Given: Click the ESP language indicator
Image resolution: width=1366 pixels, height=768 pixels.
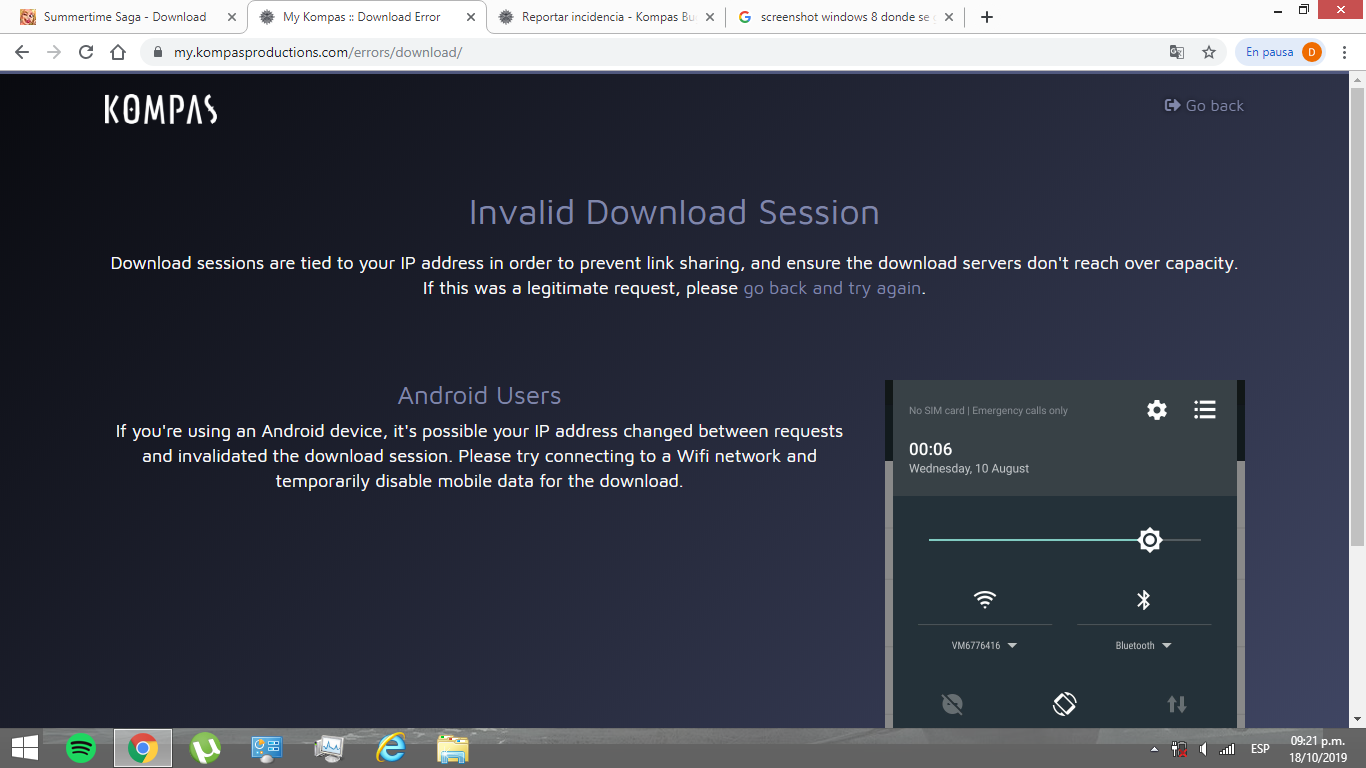Looking at the screenshot, I should [x=1260, y=749].
